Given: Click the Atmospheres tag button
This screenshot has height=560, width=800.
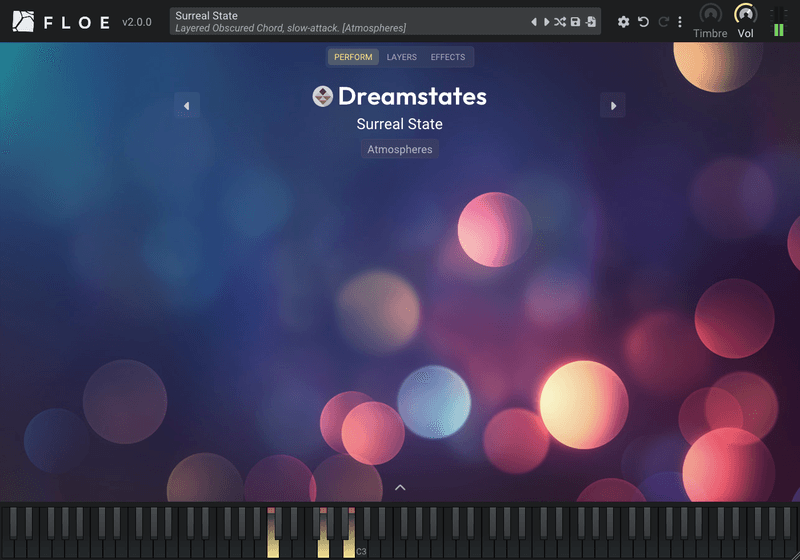Looking at the screenshot, I should [x=399, y=149].
